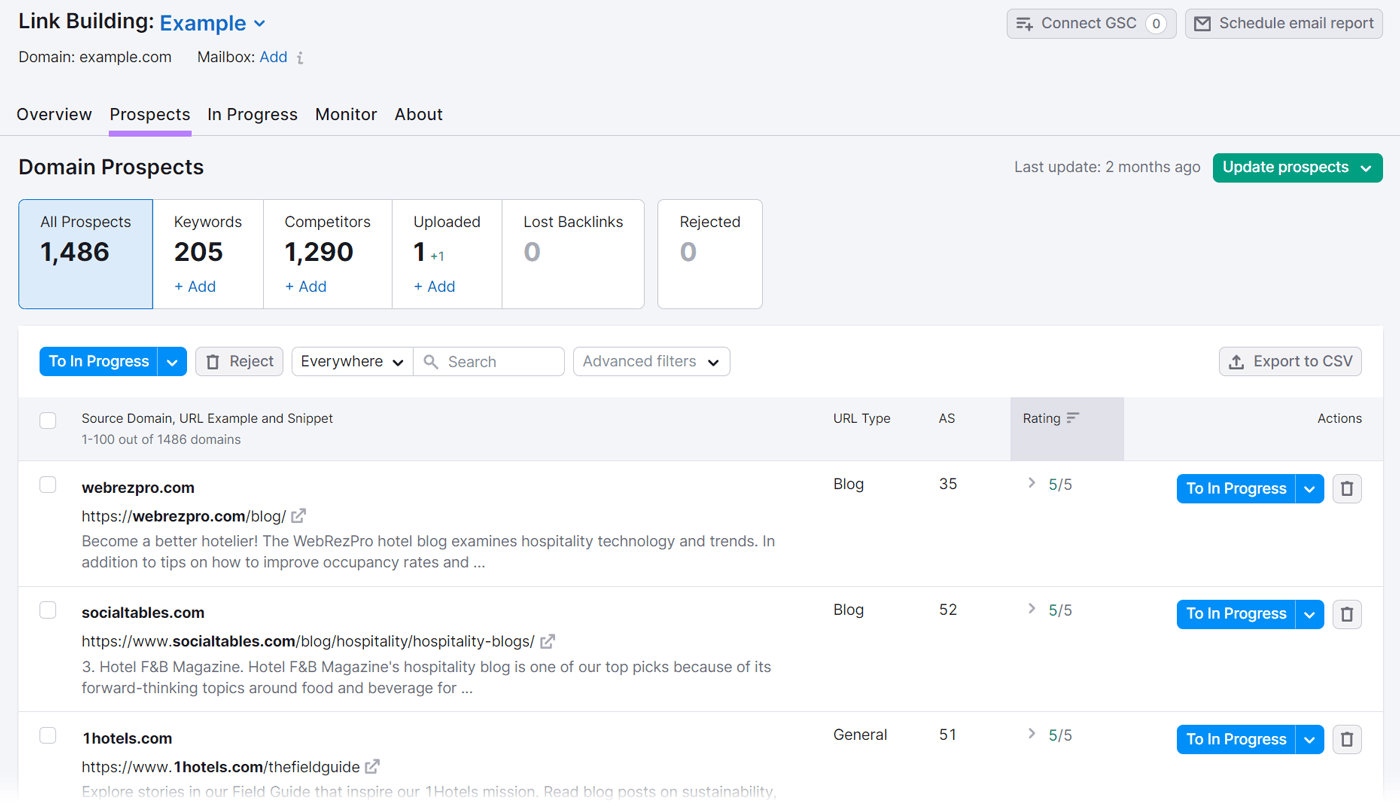Open the Monitor tab
Image resolution: width=1400 pixels, height=808 pixels.
point(346,114)
